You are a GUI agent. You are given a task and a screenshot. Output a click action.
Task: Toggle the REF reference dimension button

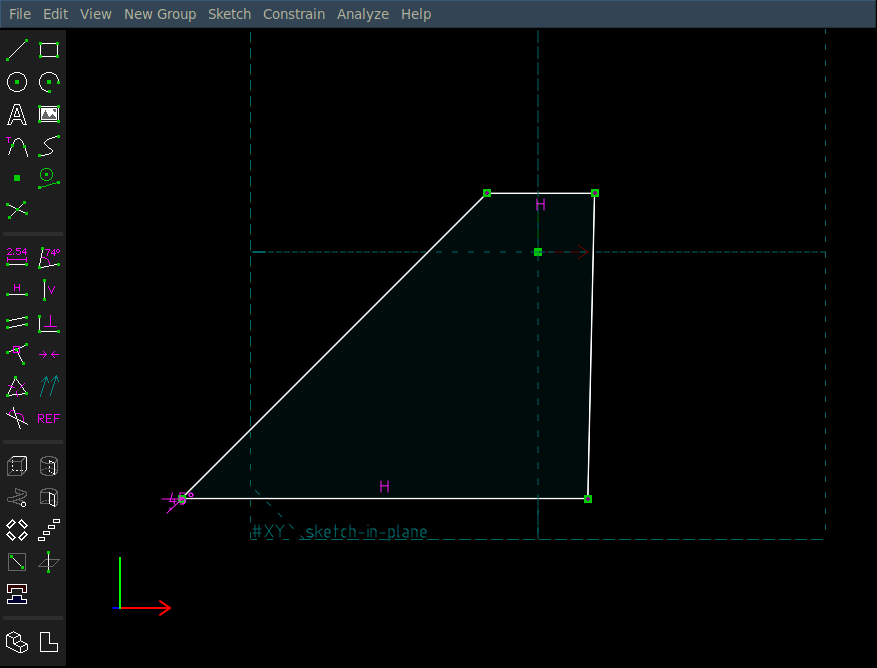(49, 418)
